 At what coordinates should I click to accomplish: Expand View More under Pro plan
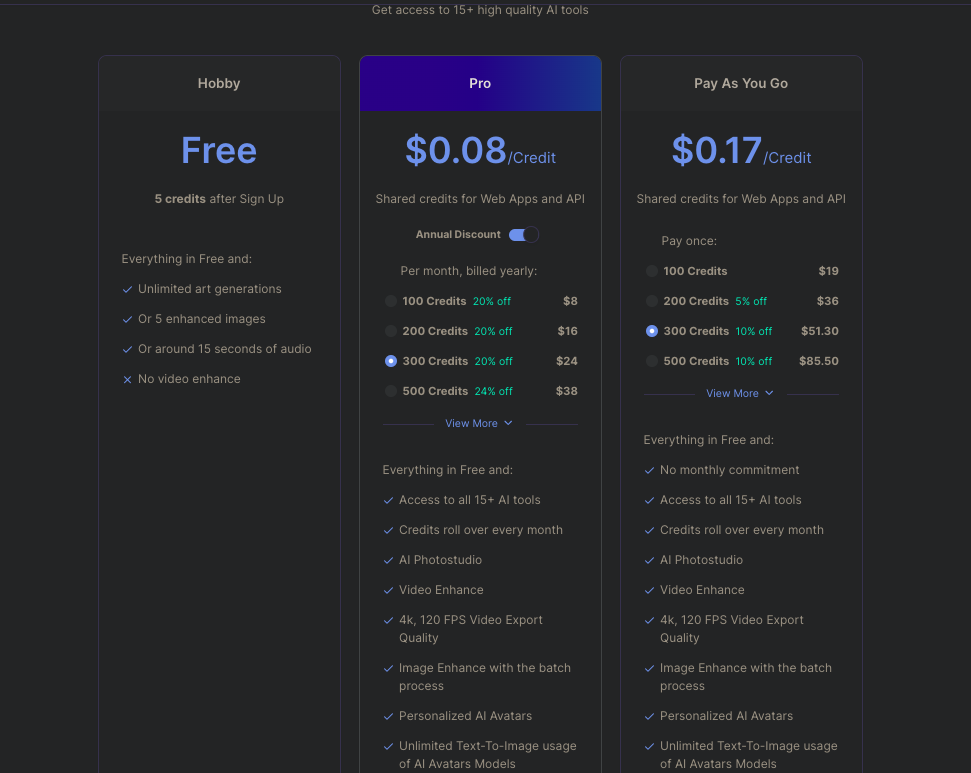pyautogui.click(x=472, y=424)
